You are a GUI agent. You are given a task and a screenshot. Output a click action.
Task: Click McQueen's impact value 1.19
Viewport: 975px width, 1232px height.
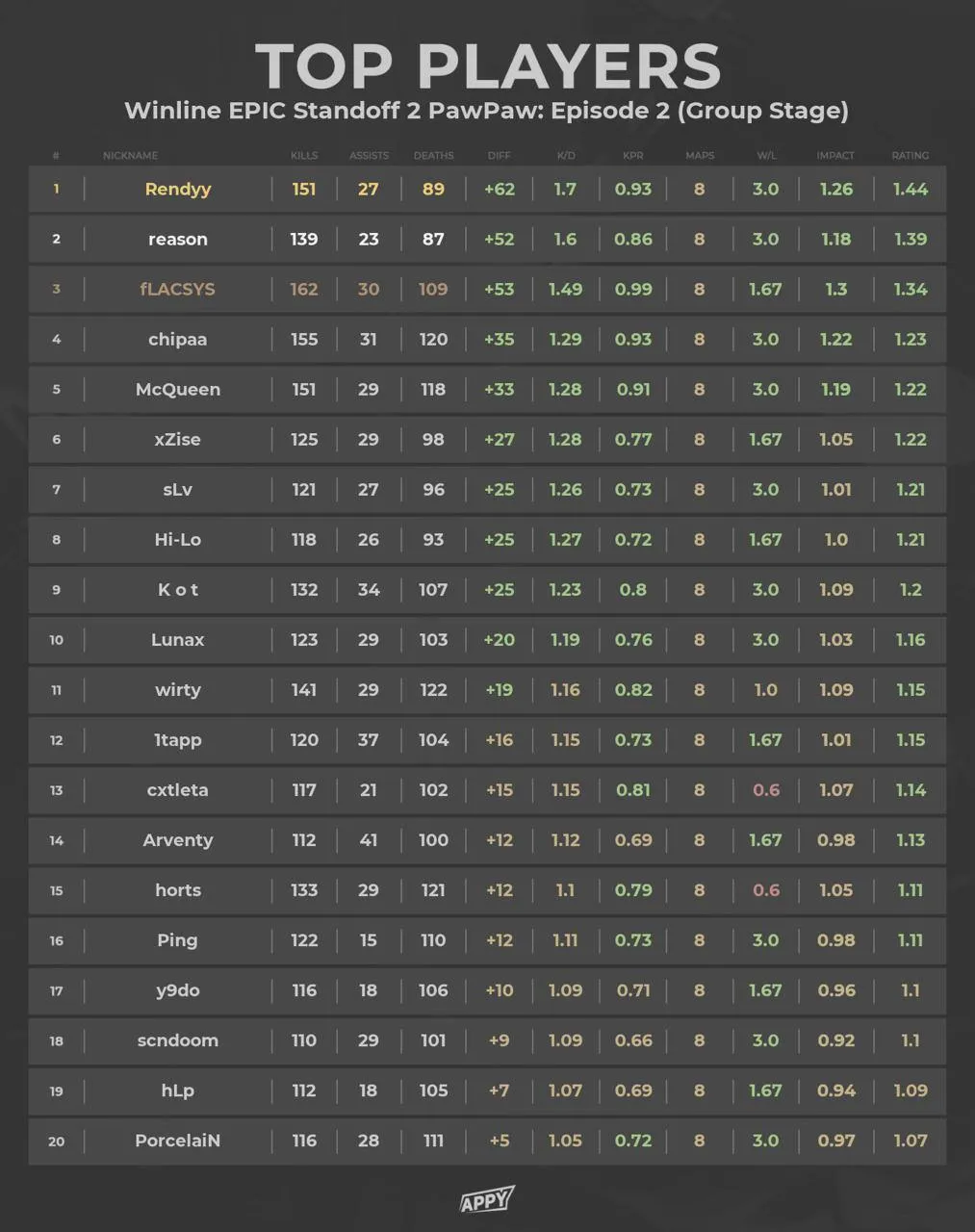pos(835,390)
